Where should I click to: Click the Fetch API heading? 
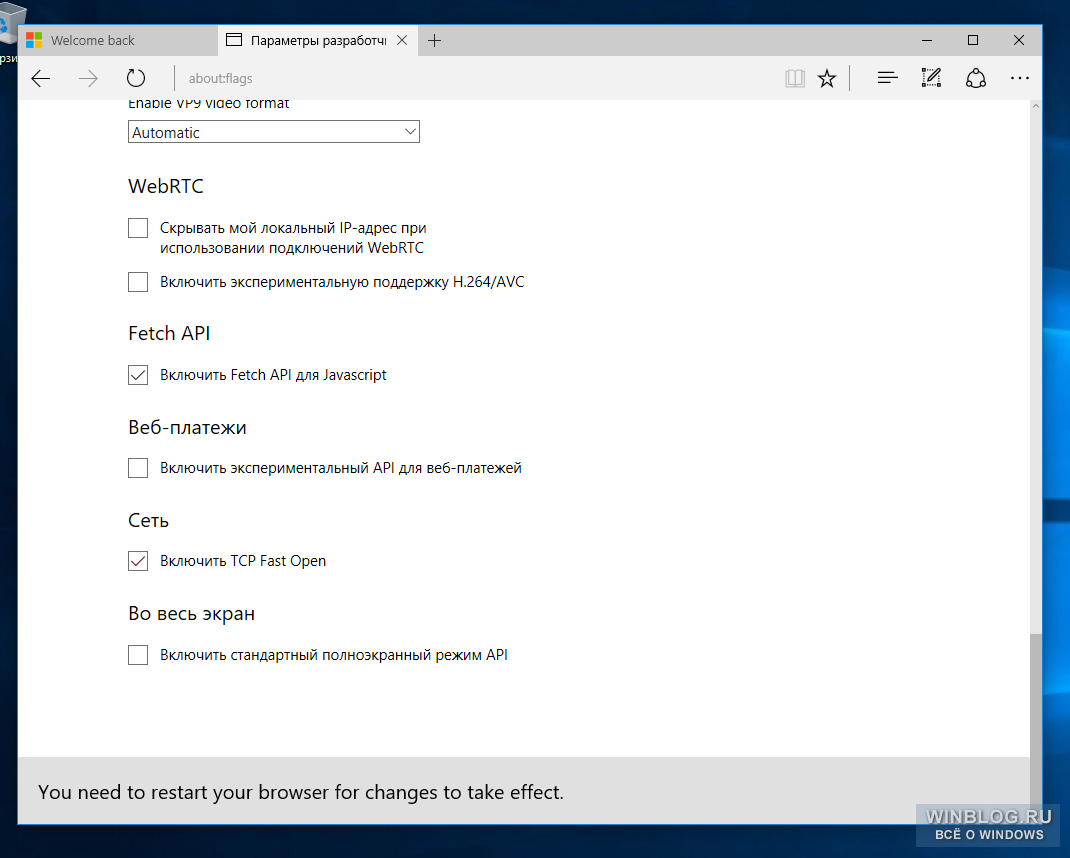click(169, 333)
